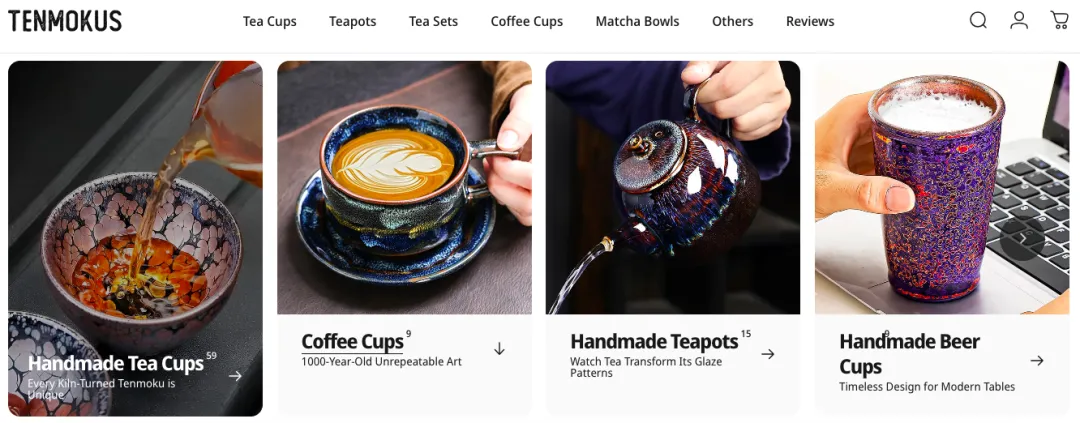The width and height of the screenshot is (1080, 423).
Task: Click down arrow beside Coffee Cups card
Action: click(x=499, y=349)
